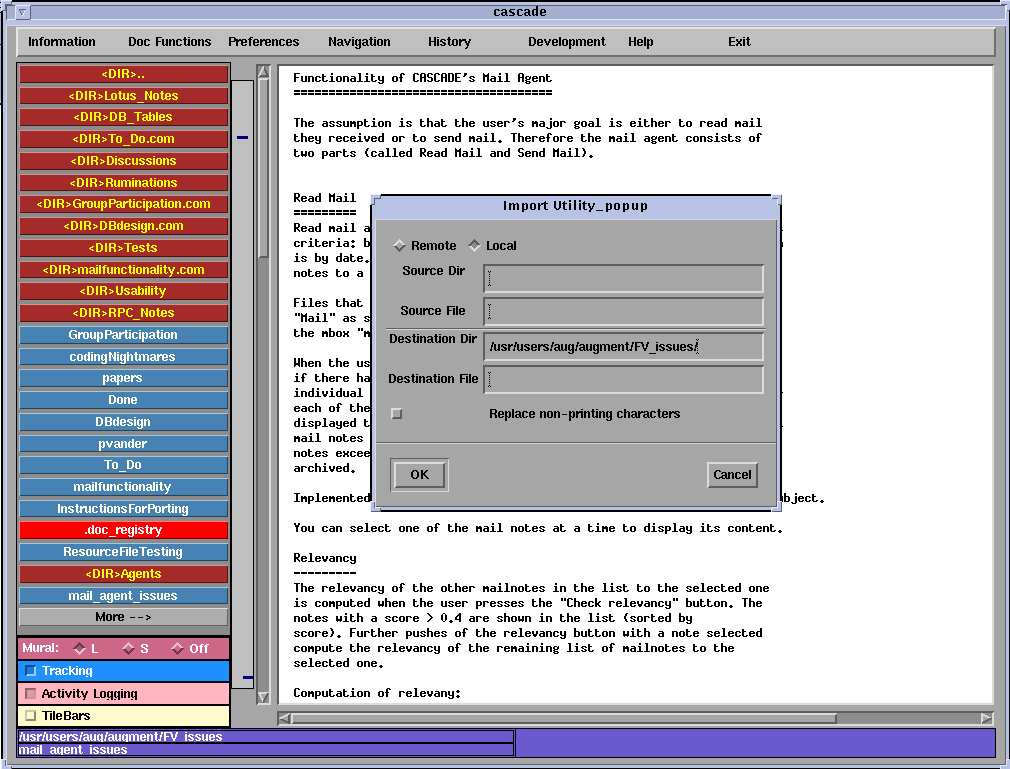Open the GroupParticipation file
The height and width of the screenshot is (769, 1010).
(x=123, y=335)
